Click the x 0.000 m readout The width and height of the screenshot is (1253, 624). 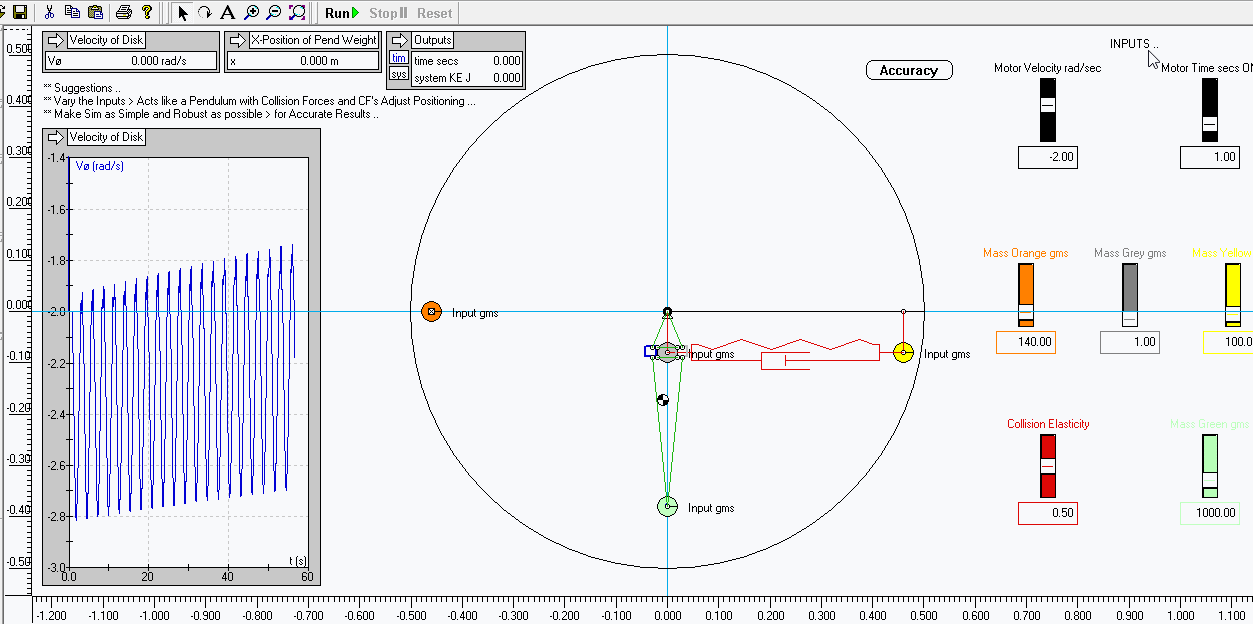(x=303, y=61)
